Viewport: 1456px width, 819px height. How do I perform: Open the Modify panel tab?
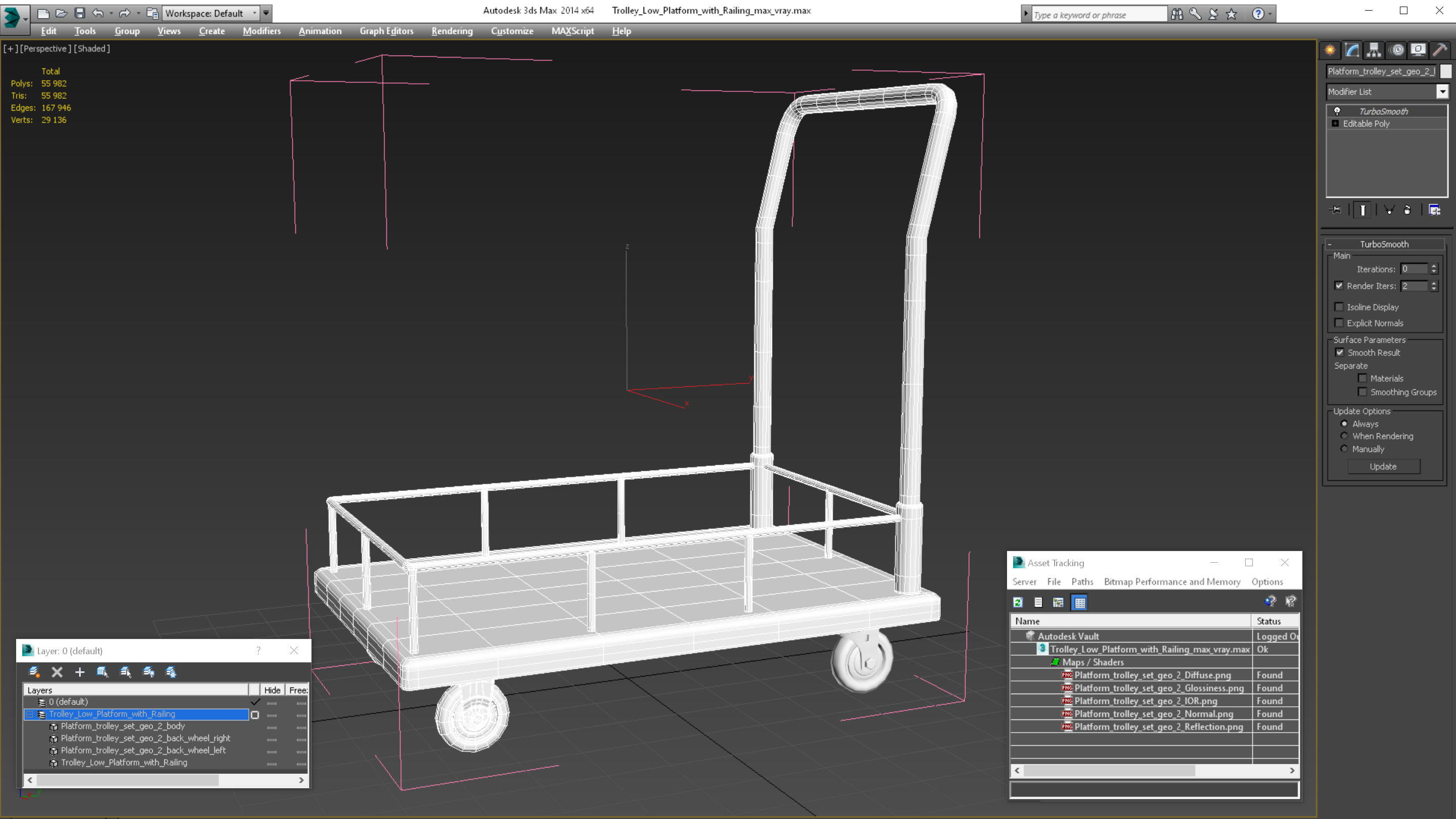[1352, 50]
